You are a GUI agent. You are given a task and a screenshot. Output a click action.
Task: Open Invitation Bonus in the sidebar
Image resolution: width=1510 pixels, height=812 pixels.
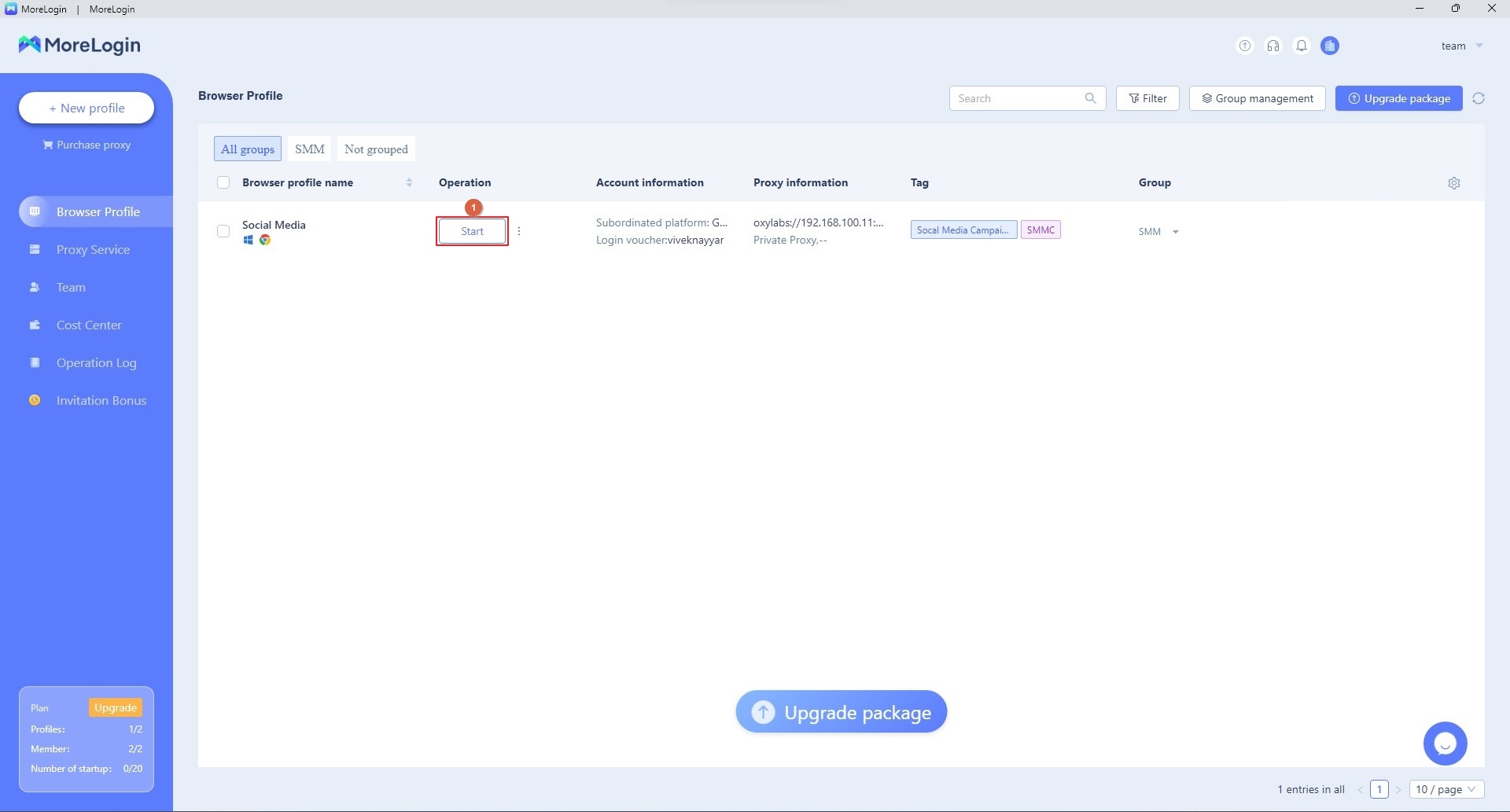[101, 400]
